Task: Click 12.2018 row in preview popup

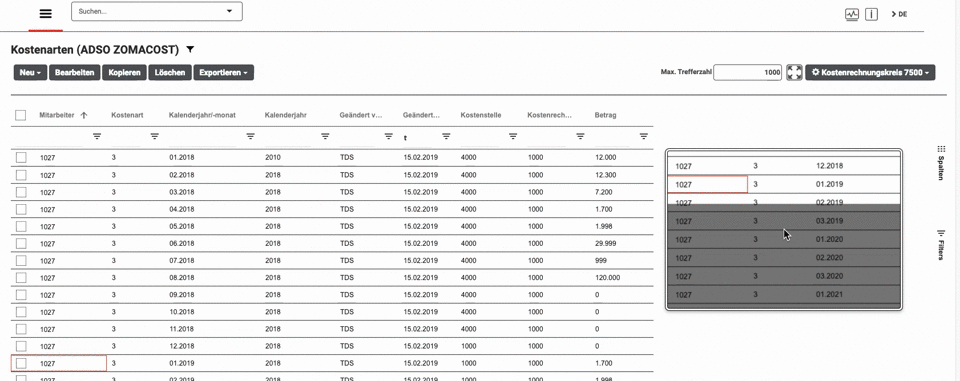Action: (x=784, y=166)
